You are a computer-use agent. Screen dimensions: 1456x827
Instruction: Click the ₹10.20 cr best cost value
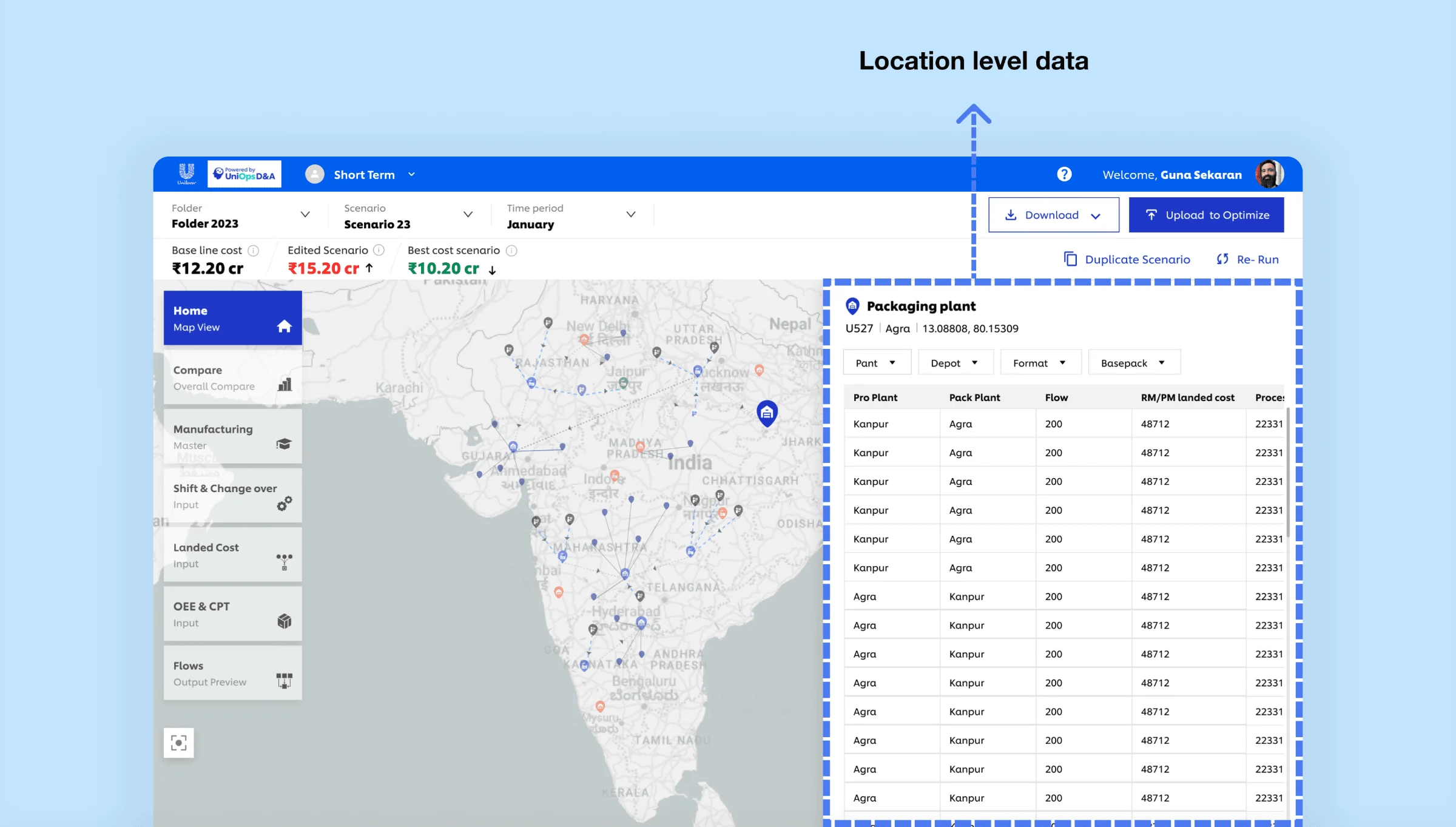pyautogui.click(x=443, y=268)
